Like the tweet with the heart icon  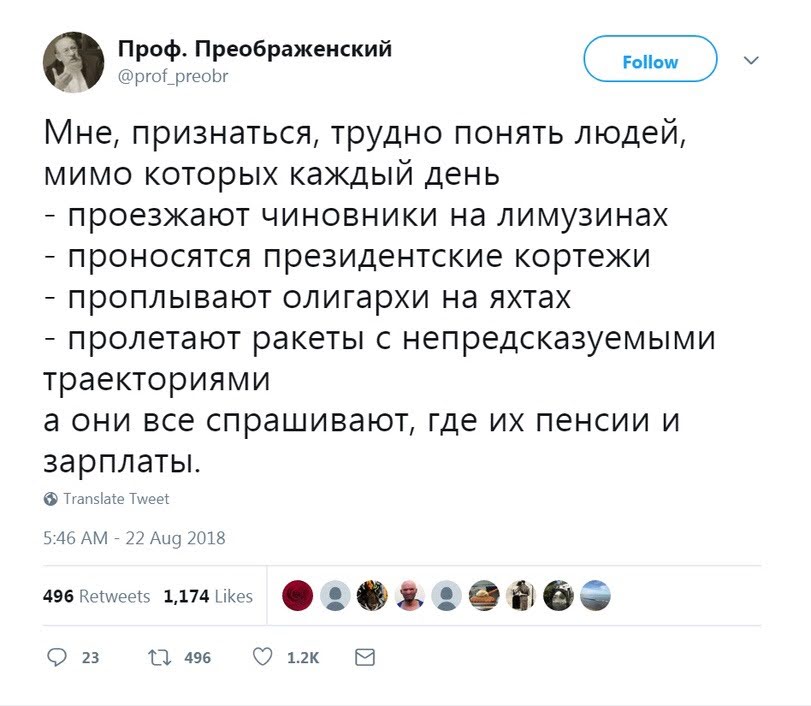[x=262, y=657]
